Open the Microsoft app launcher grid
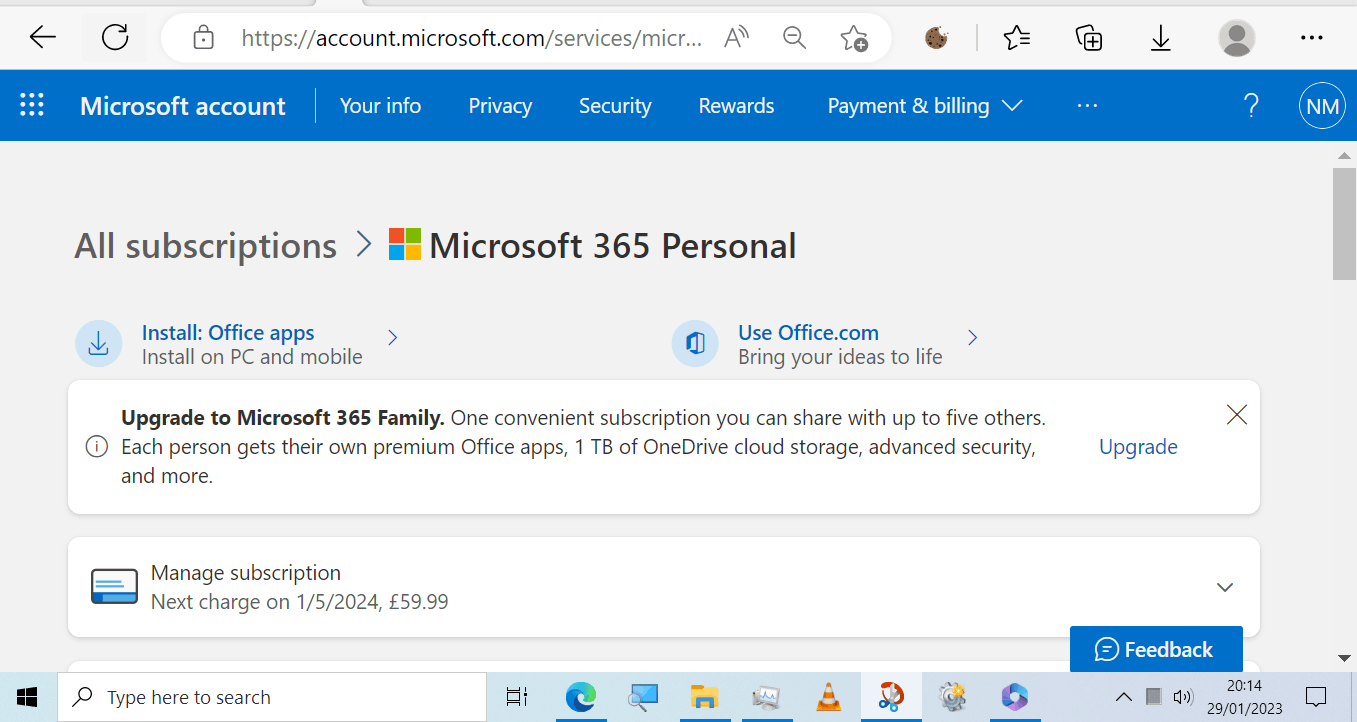This screenshot has height=722, width=1357. pyautogui.click(x=32, y=105)
